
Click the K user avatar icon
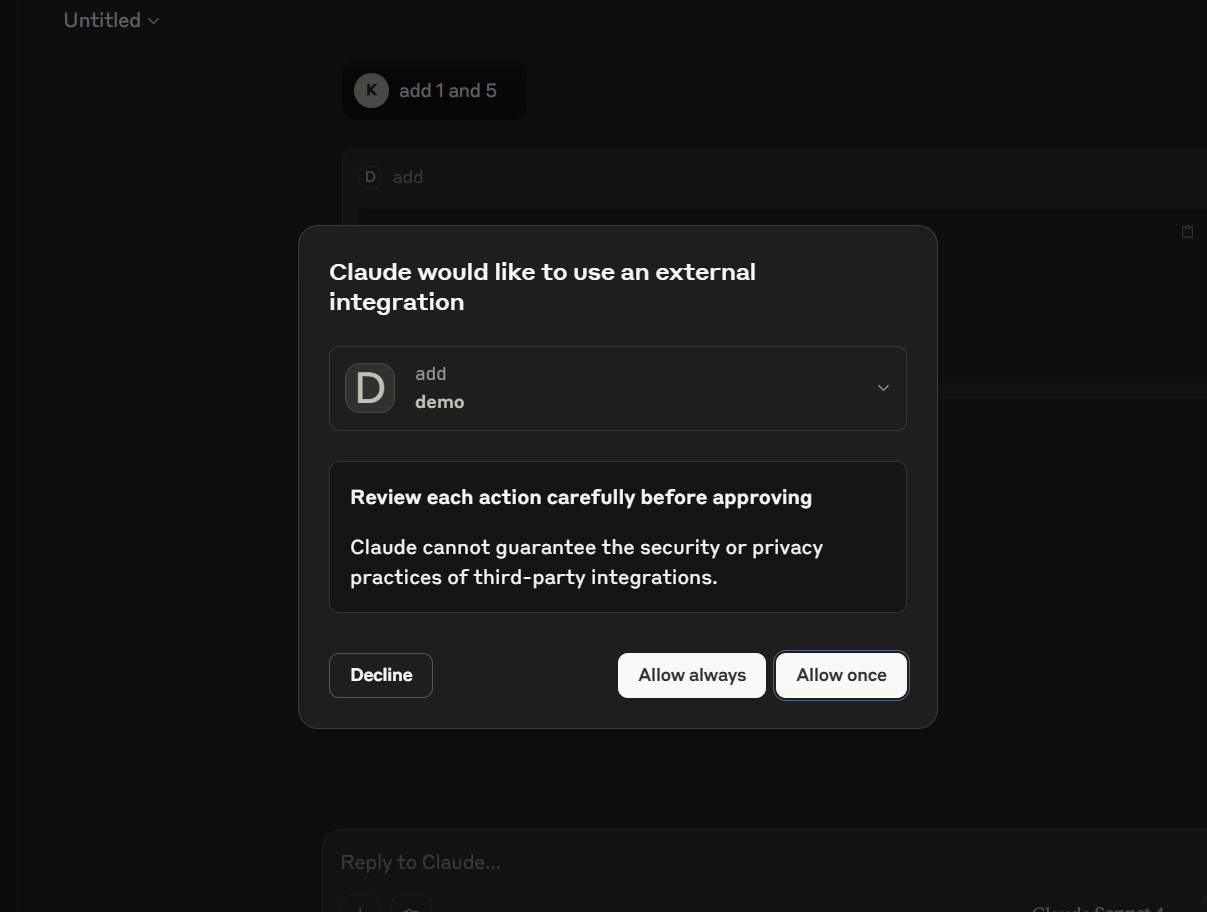tap(371, 90)
